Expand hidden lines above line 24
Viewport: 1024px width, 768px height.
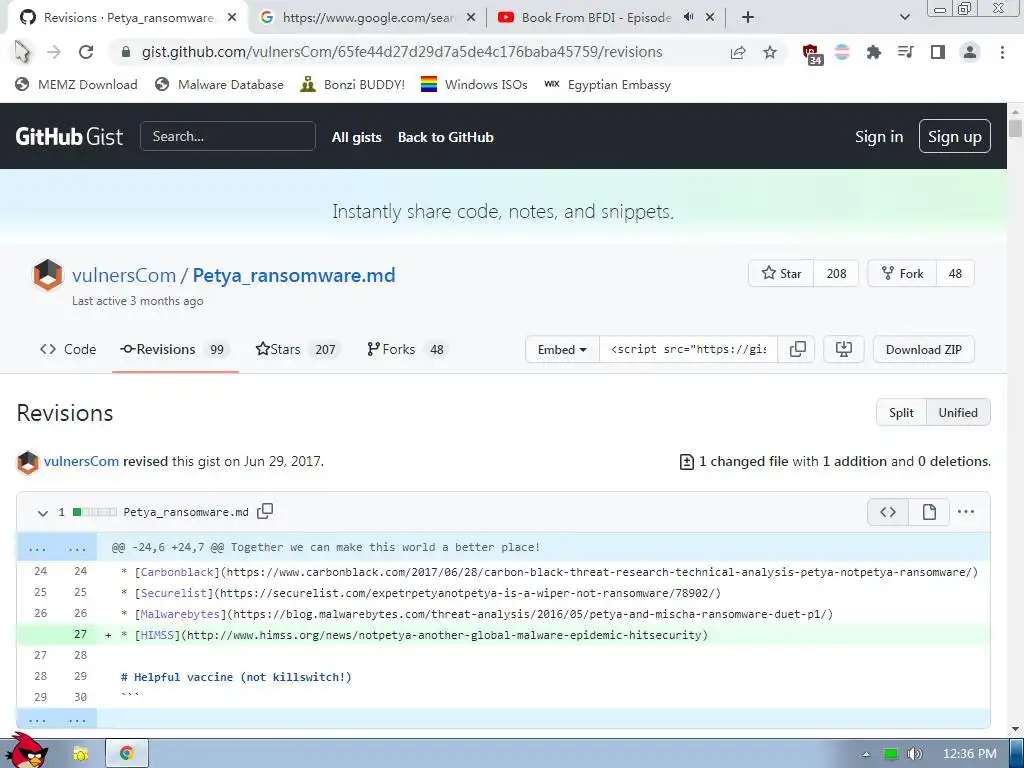[x=57, y=547]
